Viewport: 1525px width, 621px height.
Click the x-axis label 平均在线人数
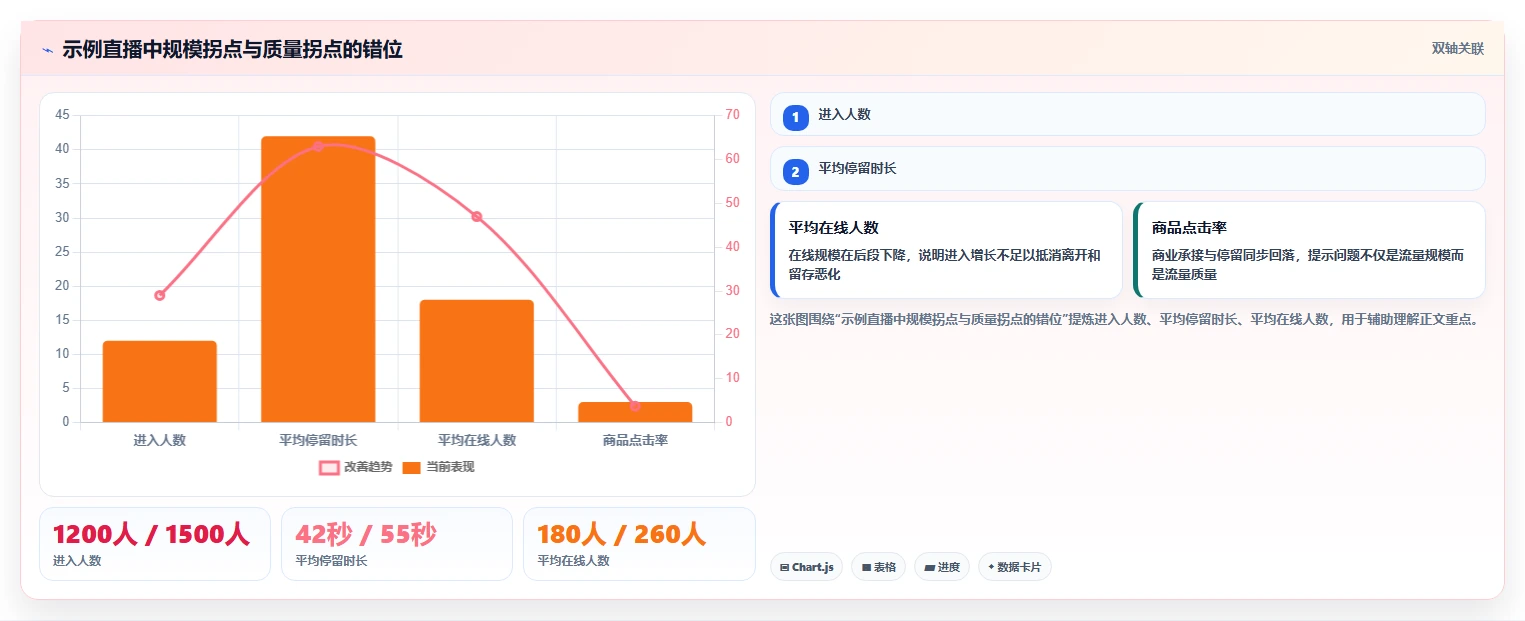click(476, 440)
